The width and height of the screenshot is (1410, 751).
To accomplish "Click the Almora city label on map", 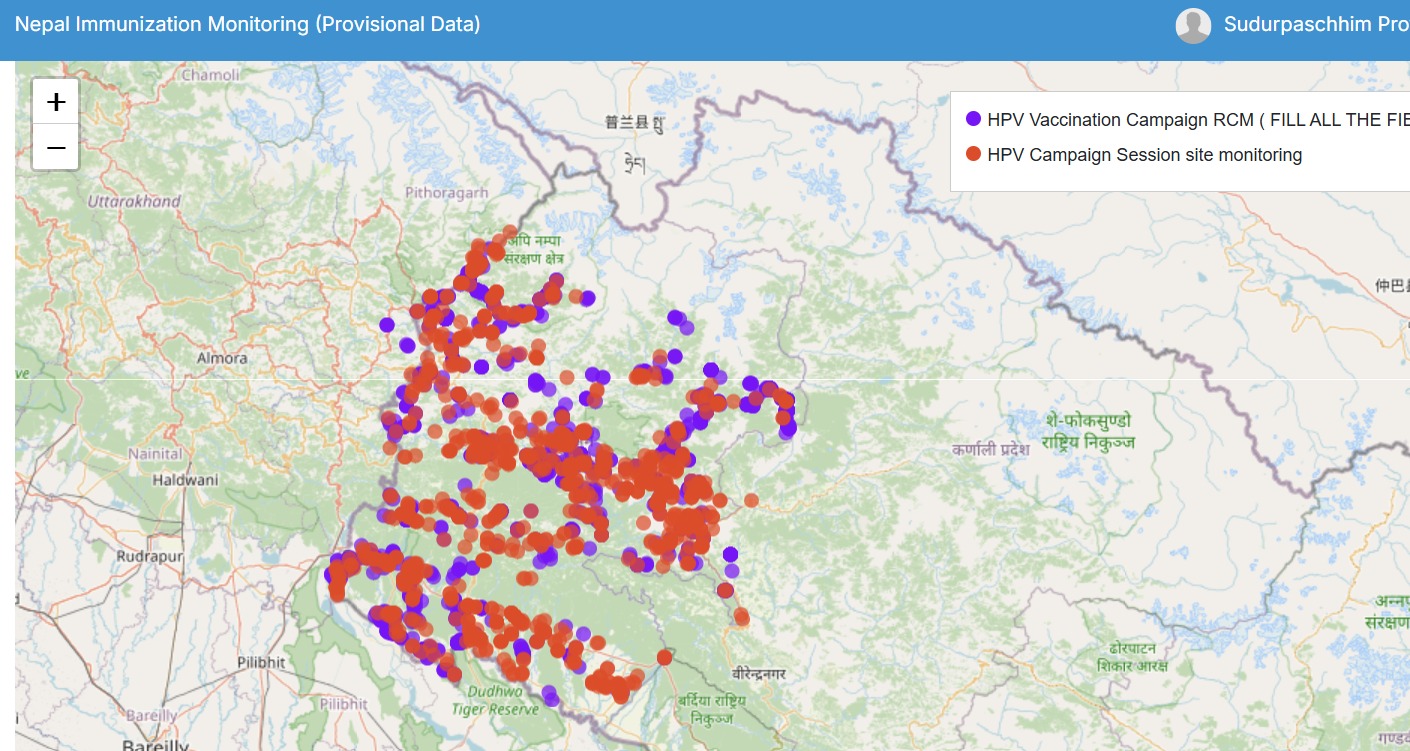I will click(x=222, y=358).
